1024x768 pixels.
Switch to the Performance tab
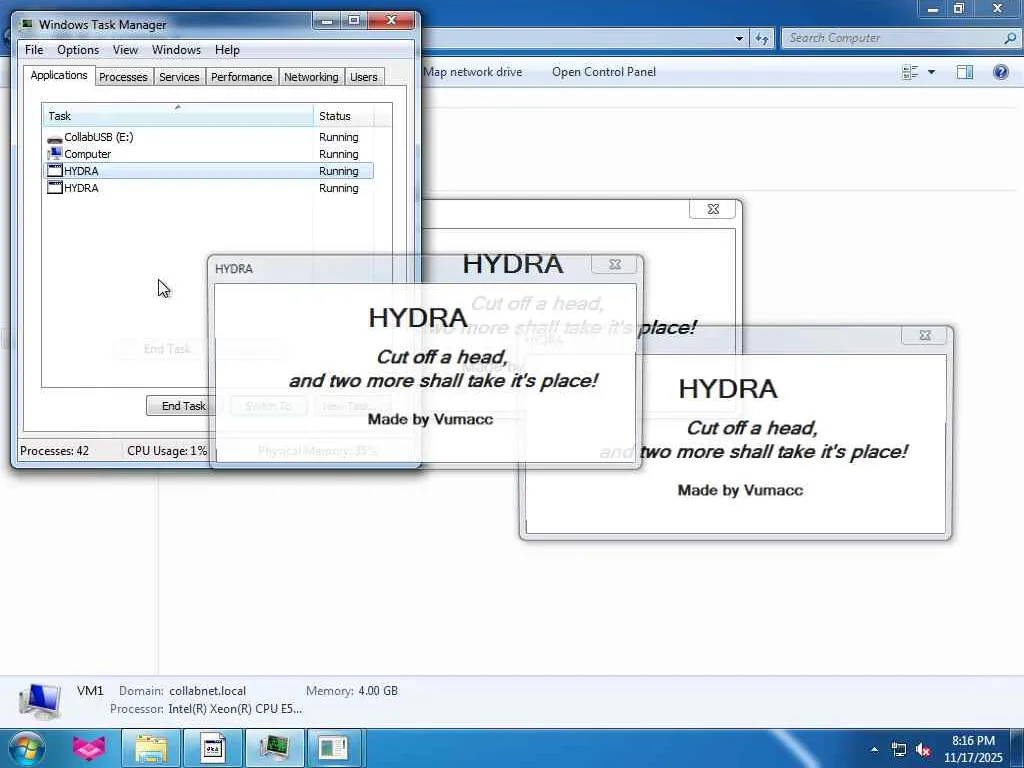241,77
